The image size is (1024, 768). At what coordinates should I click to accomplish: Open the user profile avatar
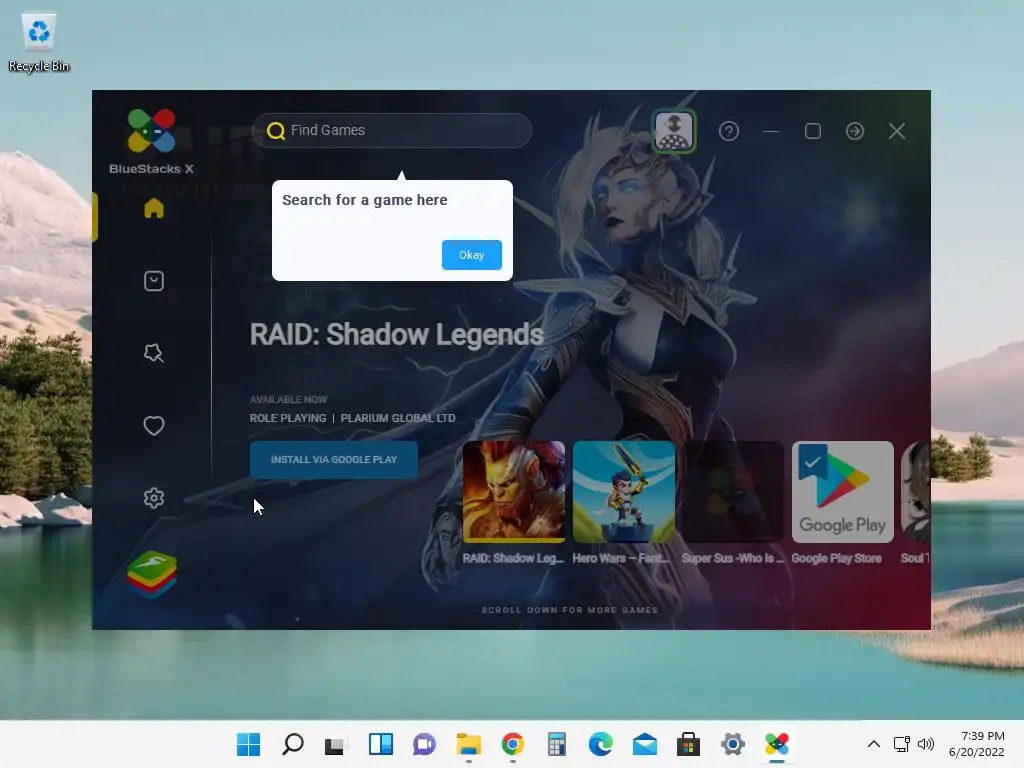[674, 131]
